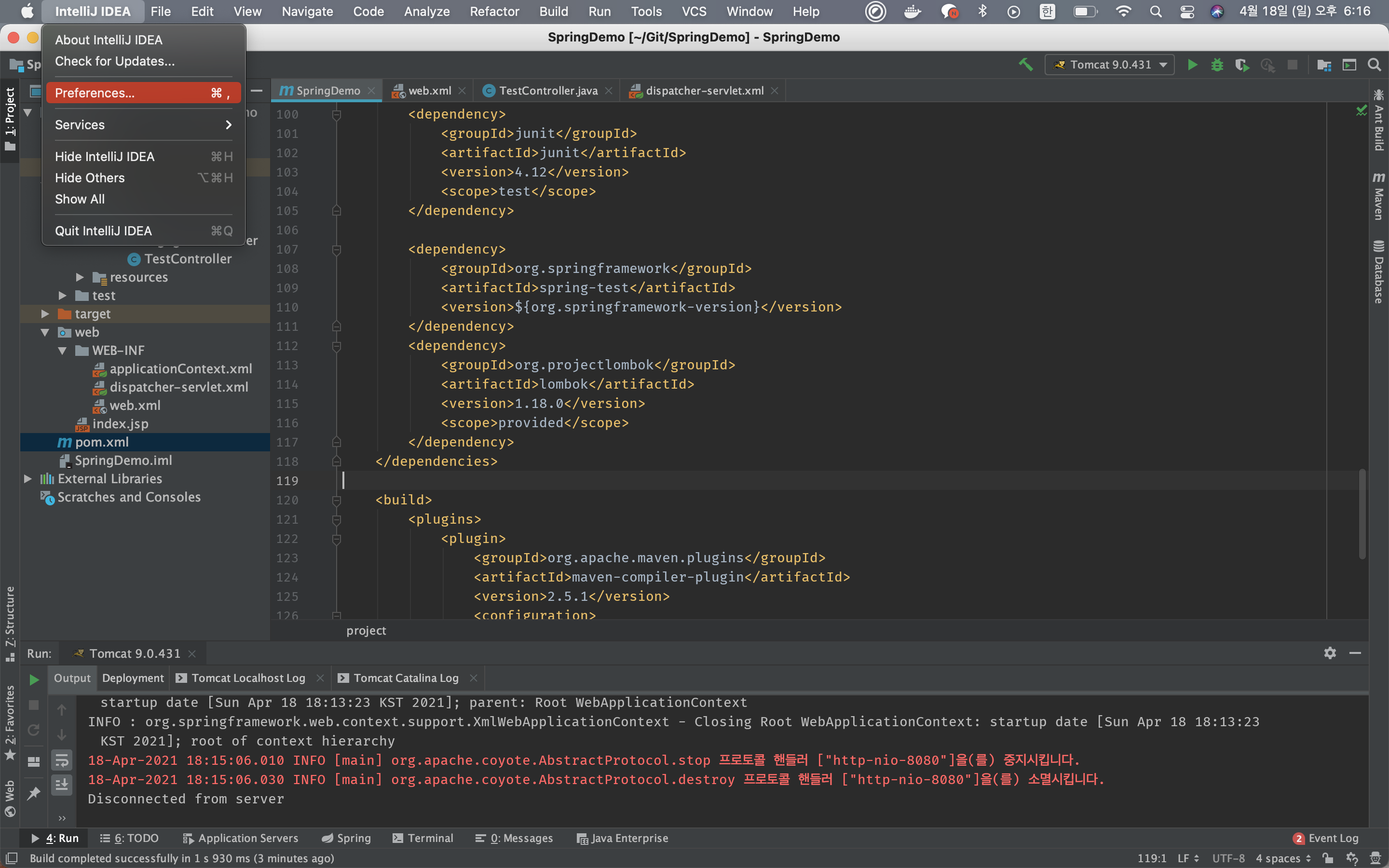
Task: Click the macOS Control Center icon
Action: click(1187, 12)
